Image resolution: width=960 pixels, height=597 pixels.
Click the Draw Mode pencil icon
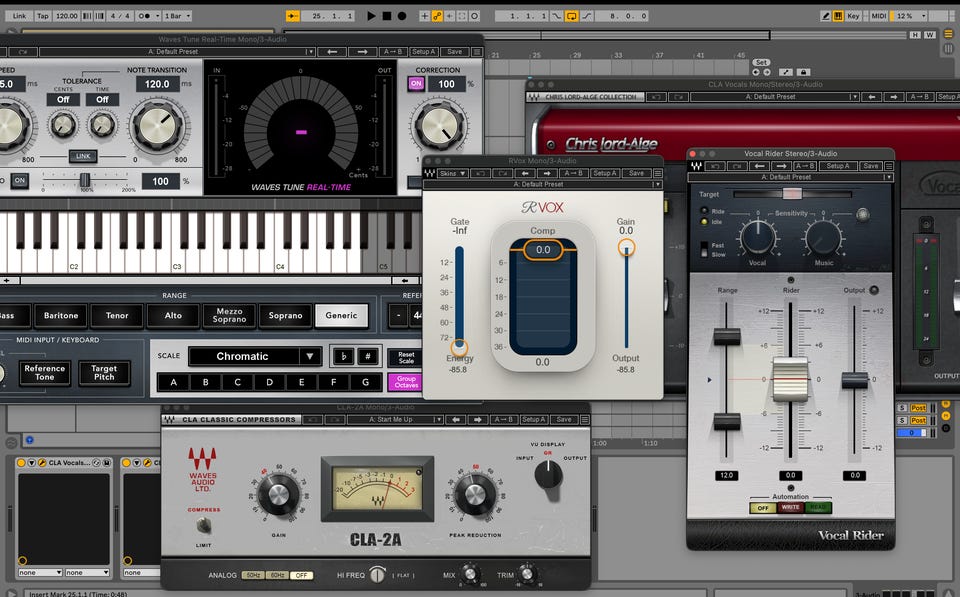(x=825, y=16)
